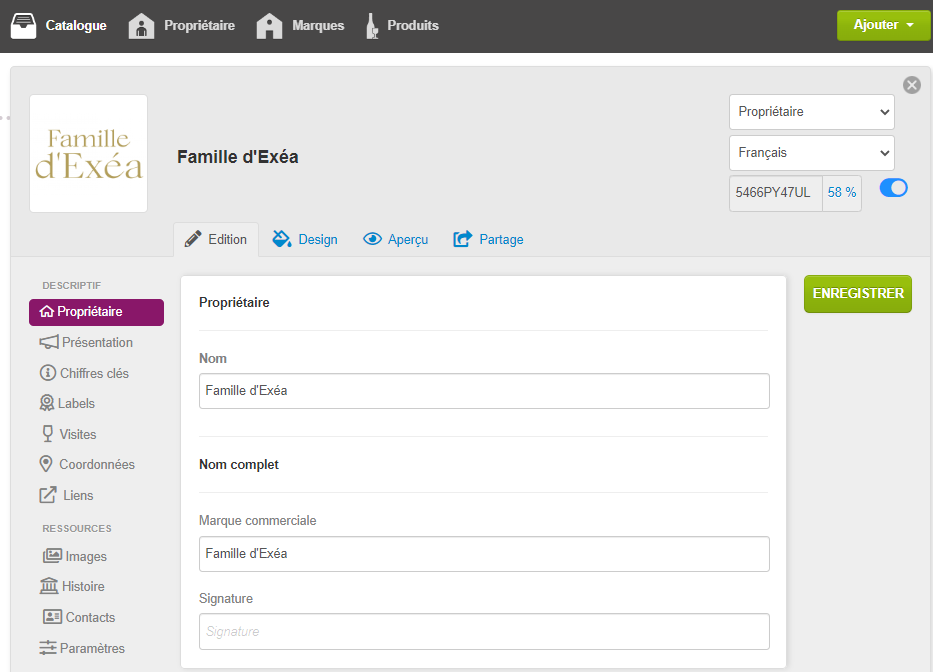Click the 58 % completion indicator

point(841,193)
